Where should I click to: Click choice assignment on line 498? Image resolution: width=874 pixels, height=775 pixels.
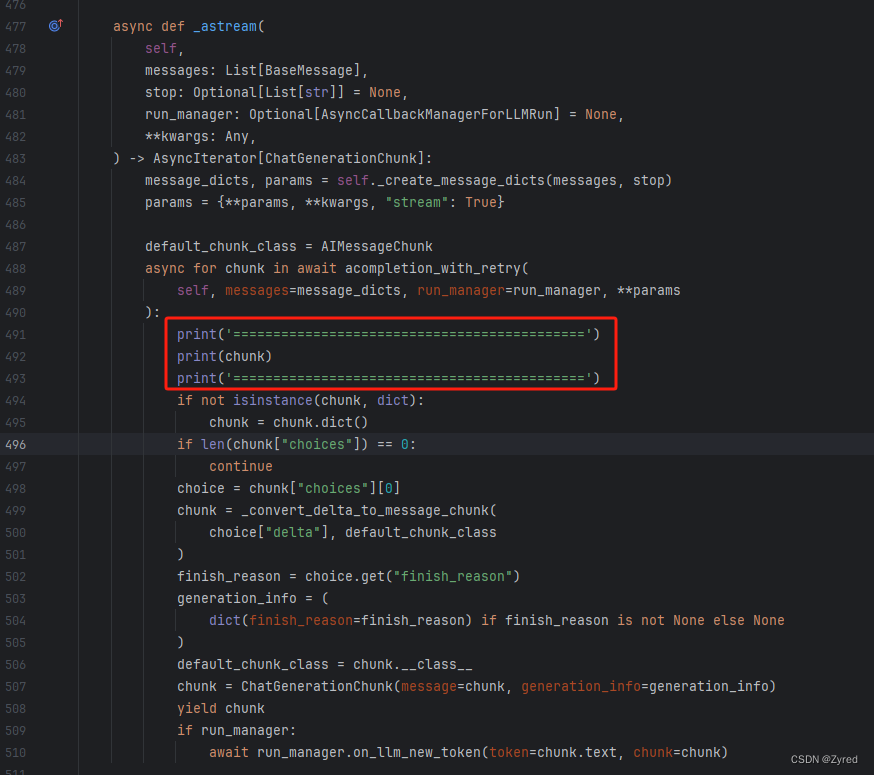tap(289, 488)
